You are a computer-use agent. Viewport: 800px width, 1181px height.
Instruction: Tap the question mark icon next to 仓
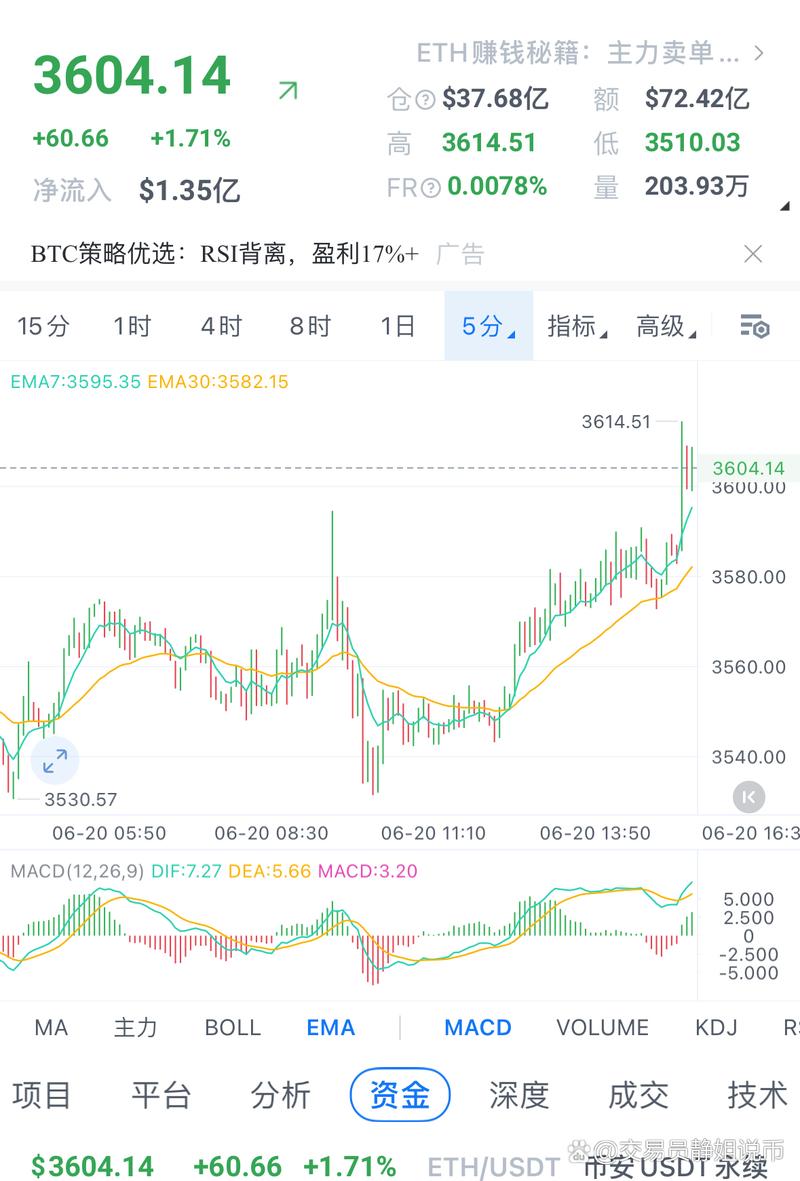[x=426, y=99]
